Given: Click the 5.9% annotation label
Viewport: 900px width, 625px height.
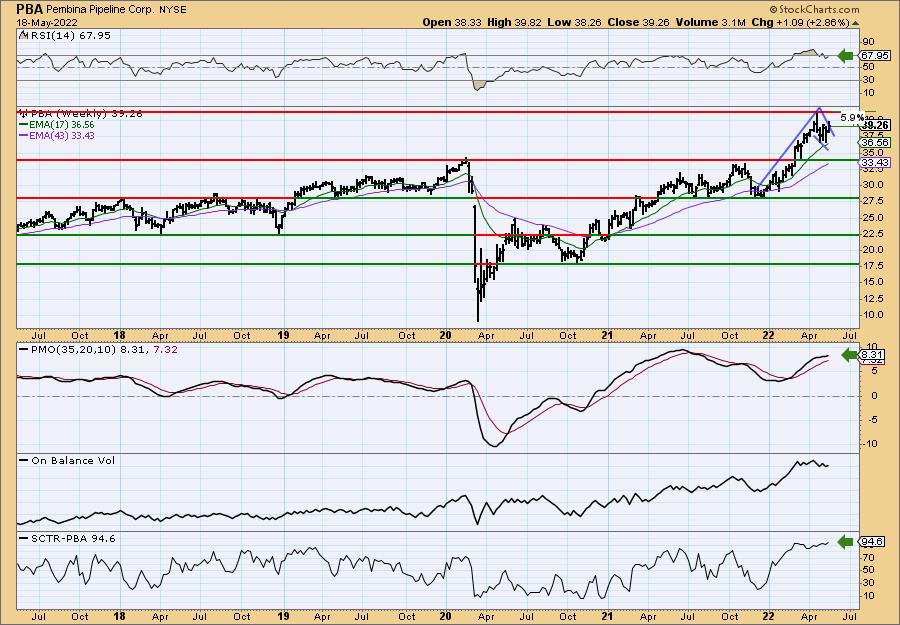Looking at the screenshot, I should (854, 116).
